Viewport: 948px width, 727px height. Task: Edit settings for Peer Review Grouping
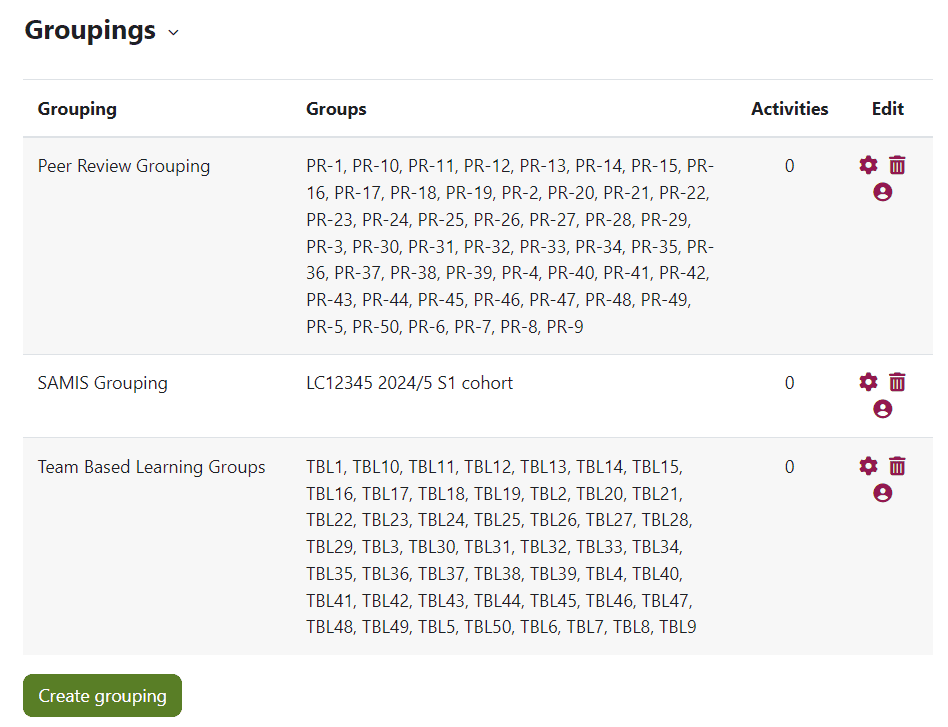pyautogui.click(x=868, y=165)
